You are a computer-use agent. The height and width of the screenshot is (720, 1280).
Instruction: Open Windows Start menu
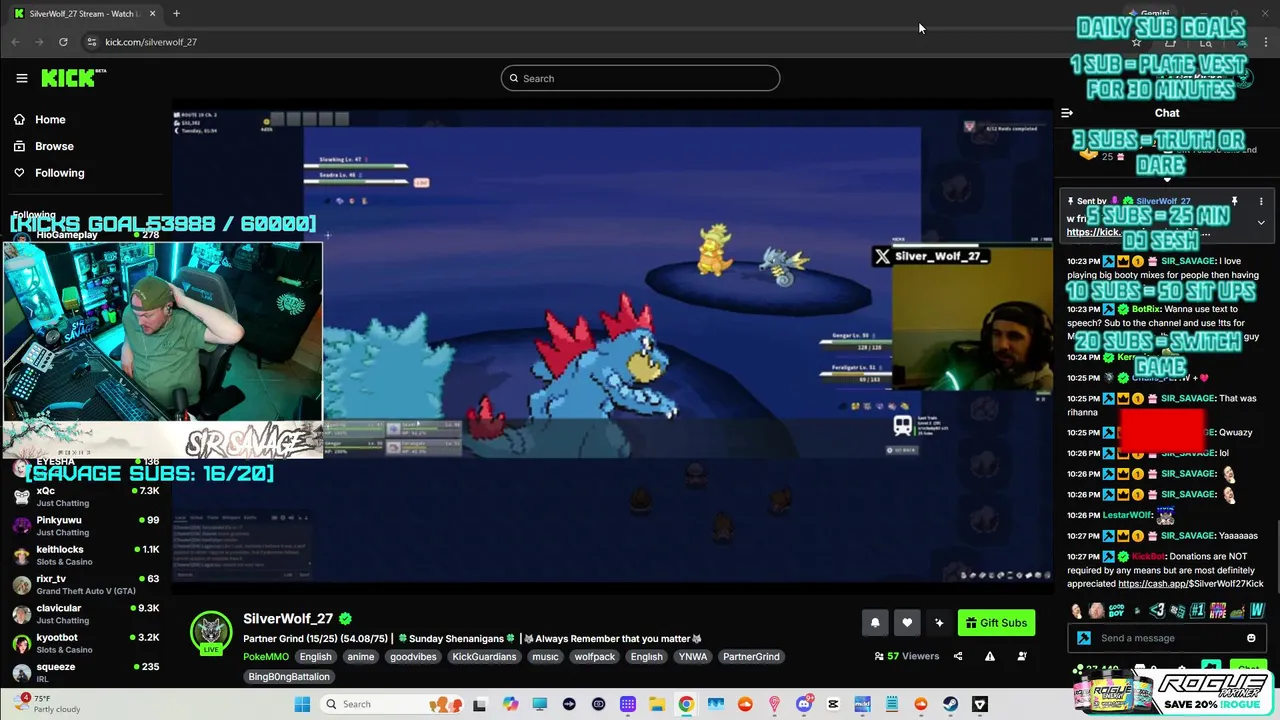point(302,704)
